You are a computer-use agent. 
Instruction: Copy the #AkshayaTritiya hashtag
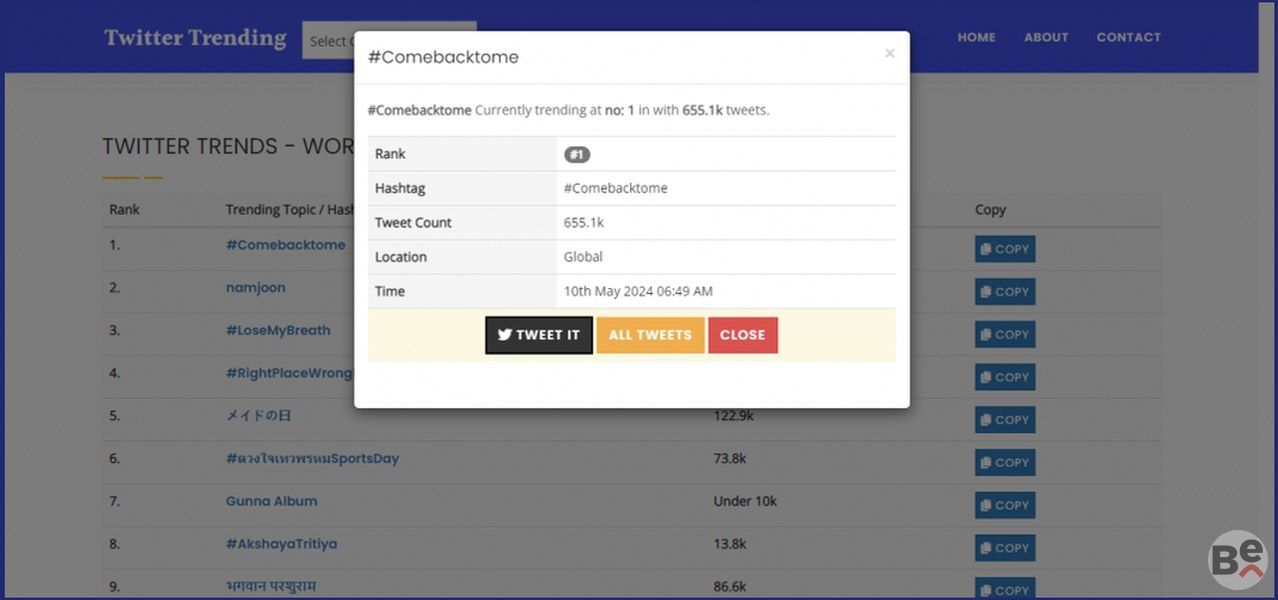pyautogui.click(x=1004, y=548)
